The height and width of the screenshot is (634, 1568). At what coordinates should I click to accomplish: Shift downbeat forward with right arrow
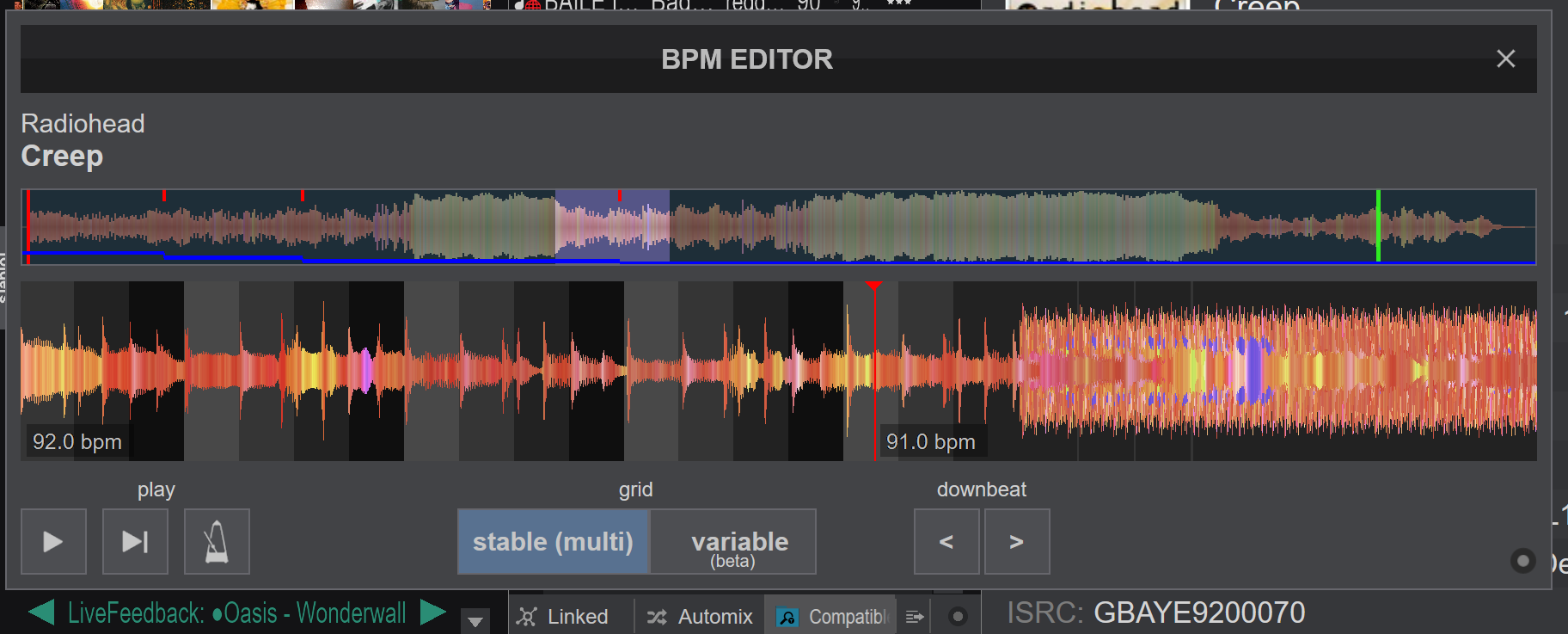[1016, 541]
